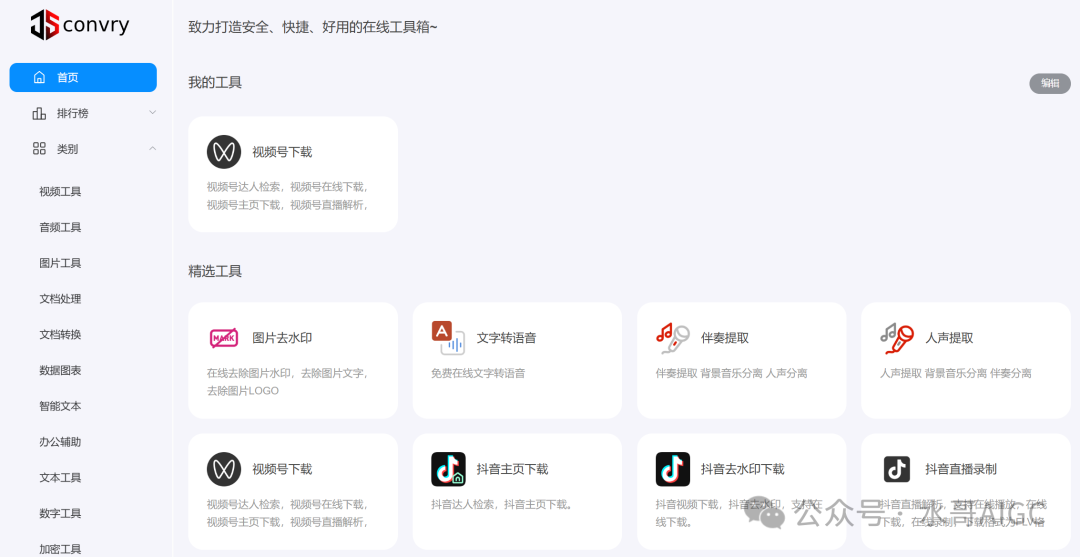
Task: Click the 抖音去水印下载 TikTok icon
Action: tap(673, 469)
